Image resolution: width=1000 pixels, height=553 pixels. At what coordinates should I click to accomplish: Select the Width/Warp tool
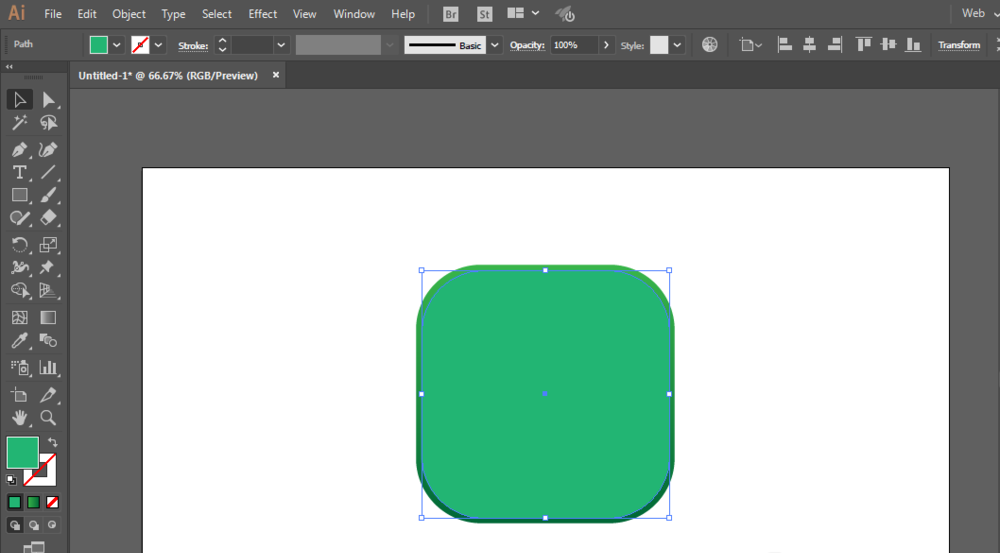[x=20, y=268]
